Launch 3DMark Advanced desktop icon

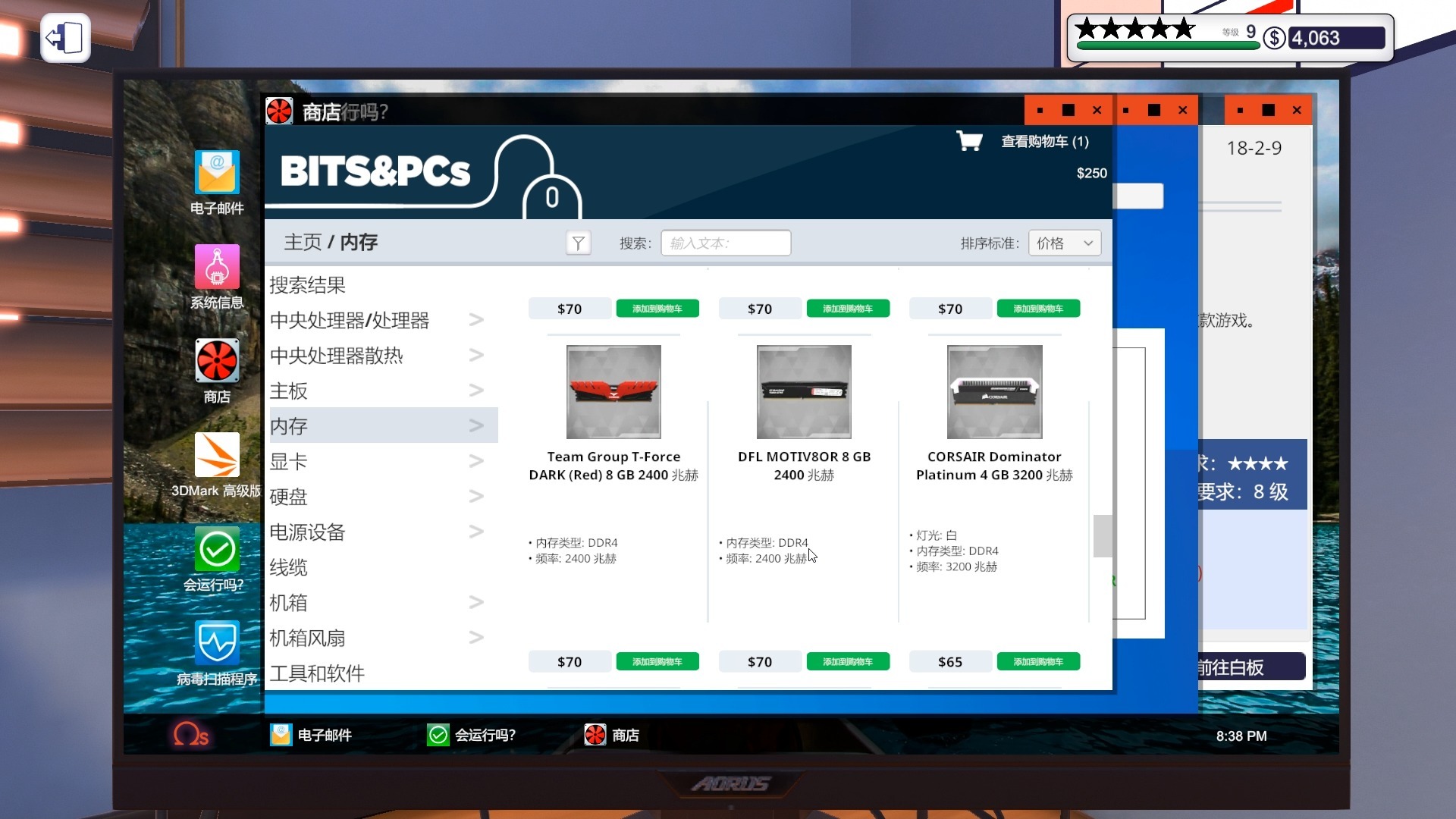pyautogui.click(x=217, y=455)
